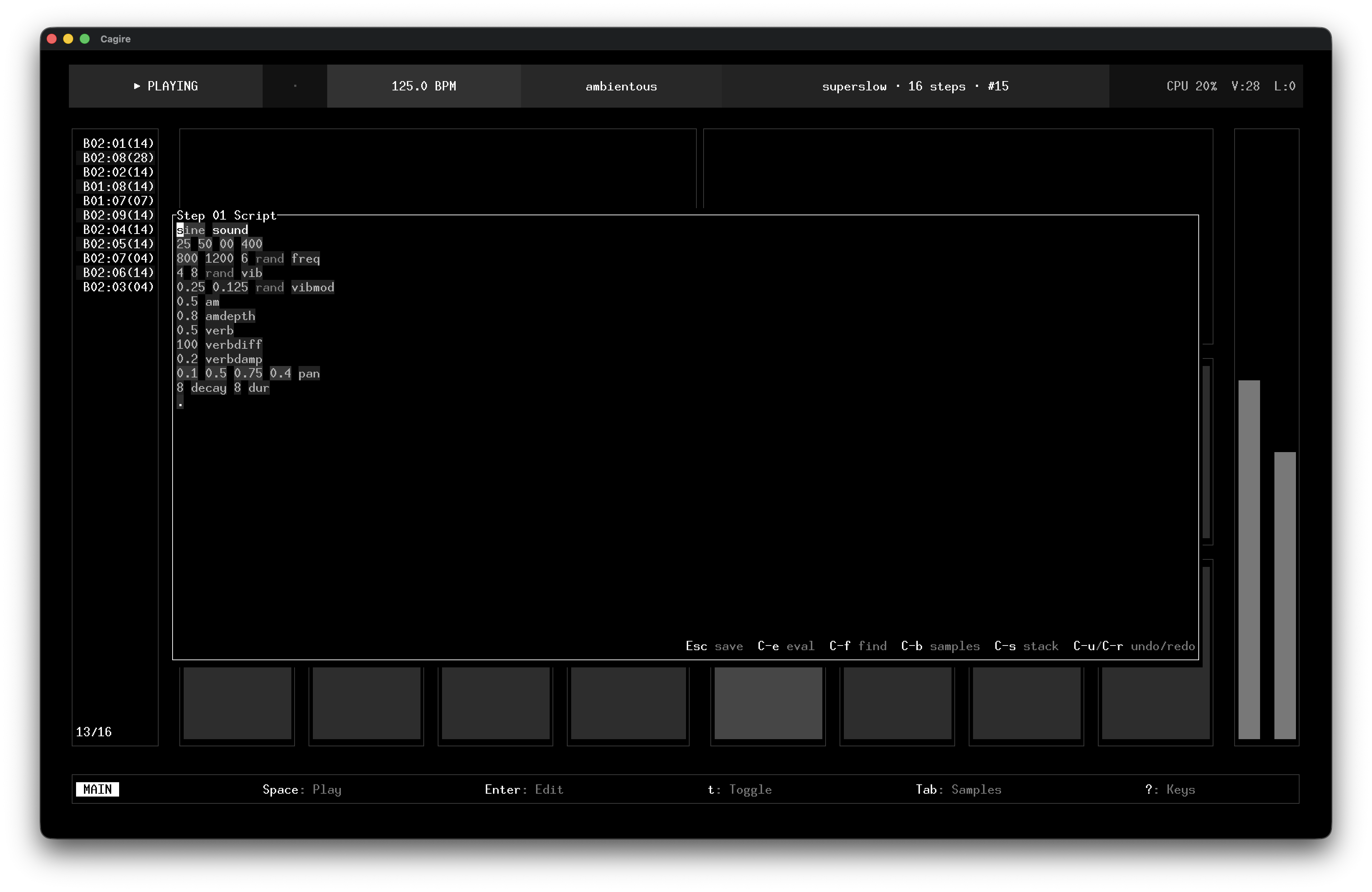Click the PLAYING transport status block
The height and width of the screenshot is (892, 1372).
click(x=165, y=86)
